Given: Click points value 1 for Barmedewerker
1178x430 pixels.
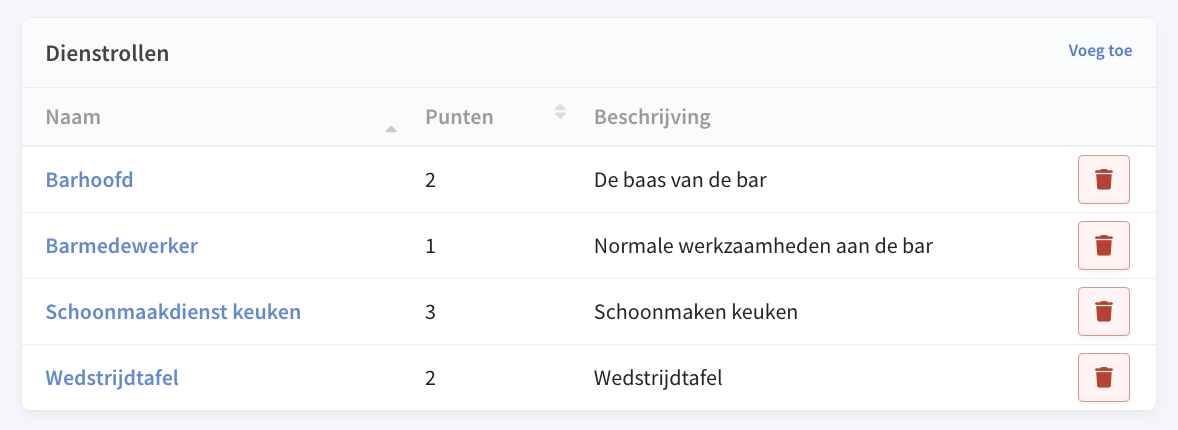Looking at the screenshot, I should pyautogui.click(x=430, y=246).
